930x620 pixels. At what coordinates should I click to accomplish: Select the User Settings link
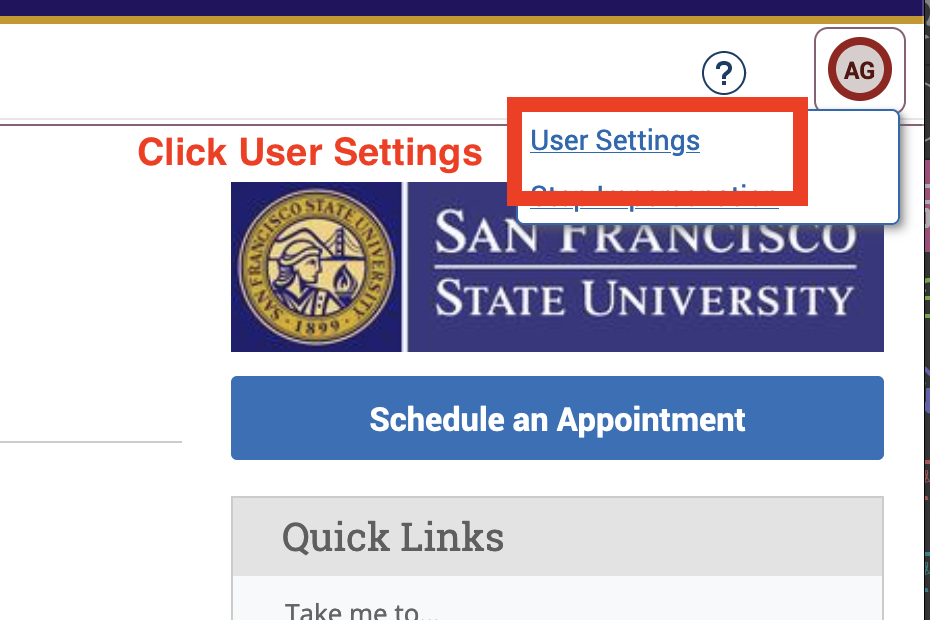[615, 141]
